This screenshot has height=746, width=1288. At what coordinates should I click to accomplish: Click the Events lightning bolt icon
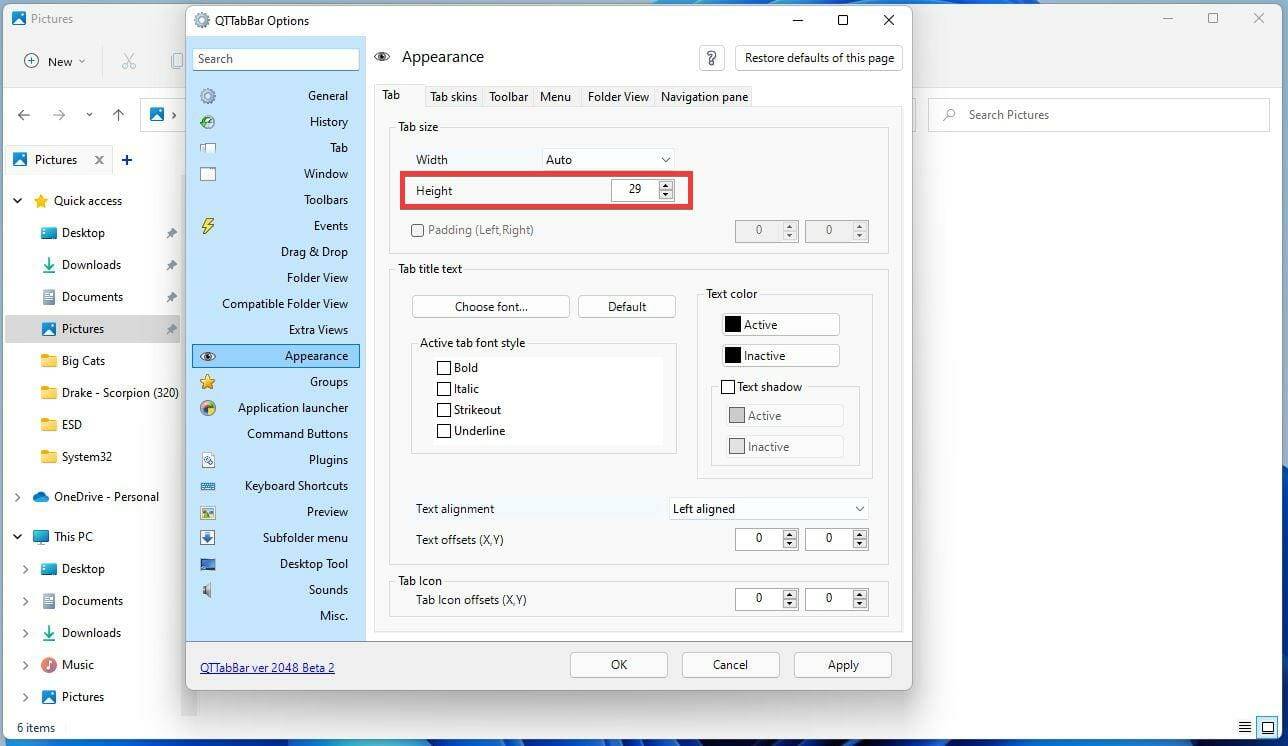208,225
